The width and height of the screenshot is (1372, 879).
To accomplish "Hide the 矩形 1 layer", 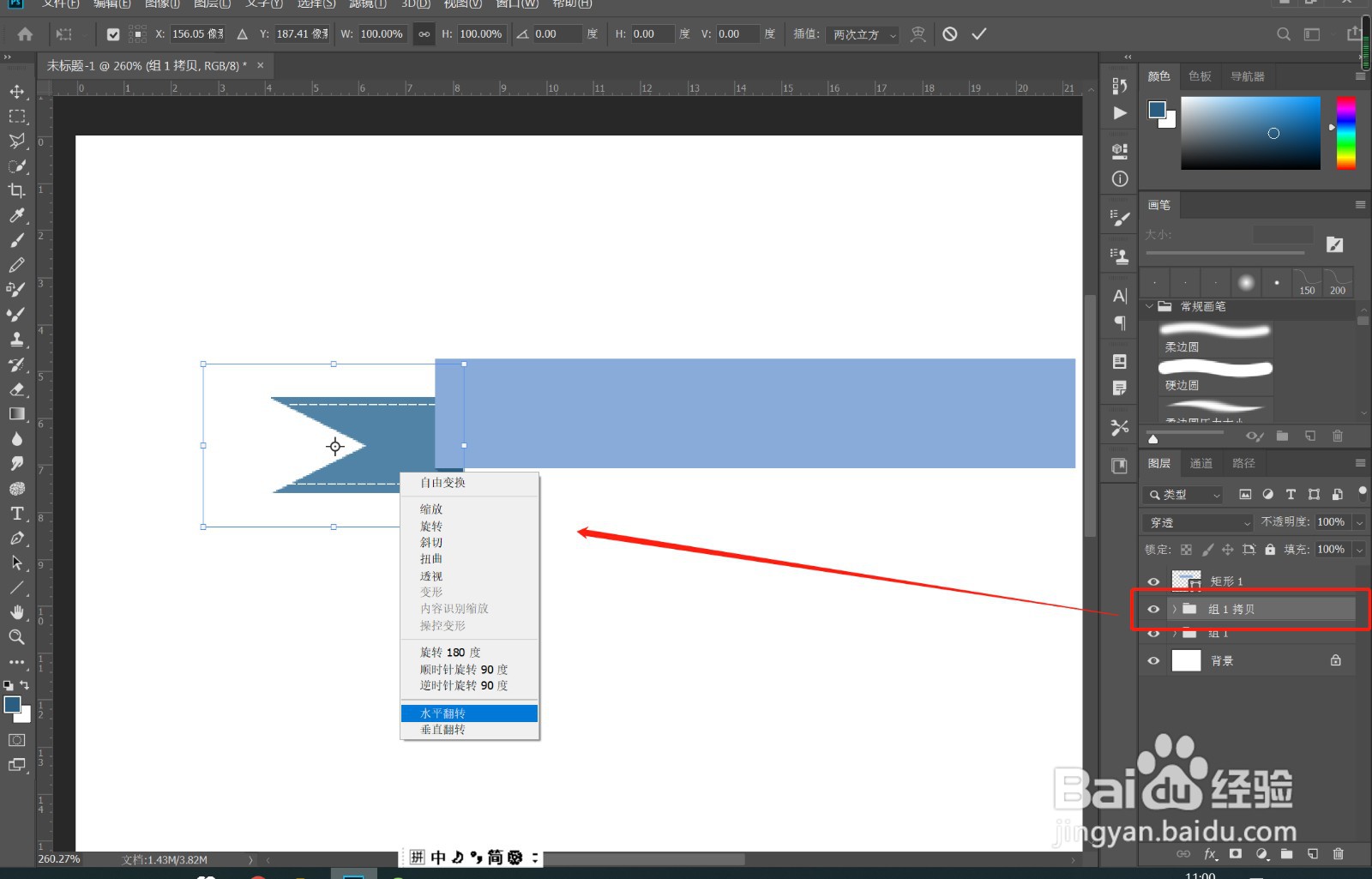I will pos(1153,581).
